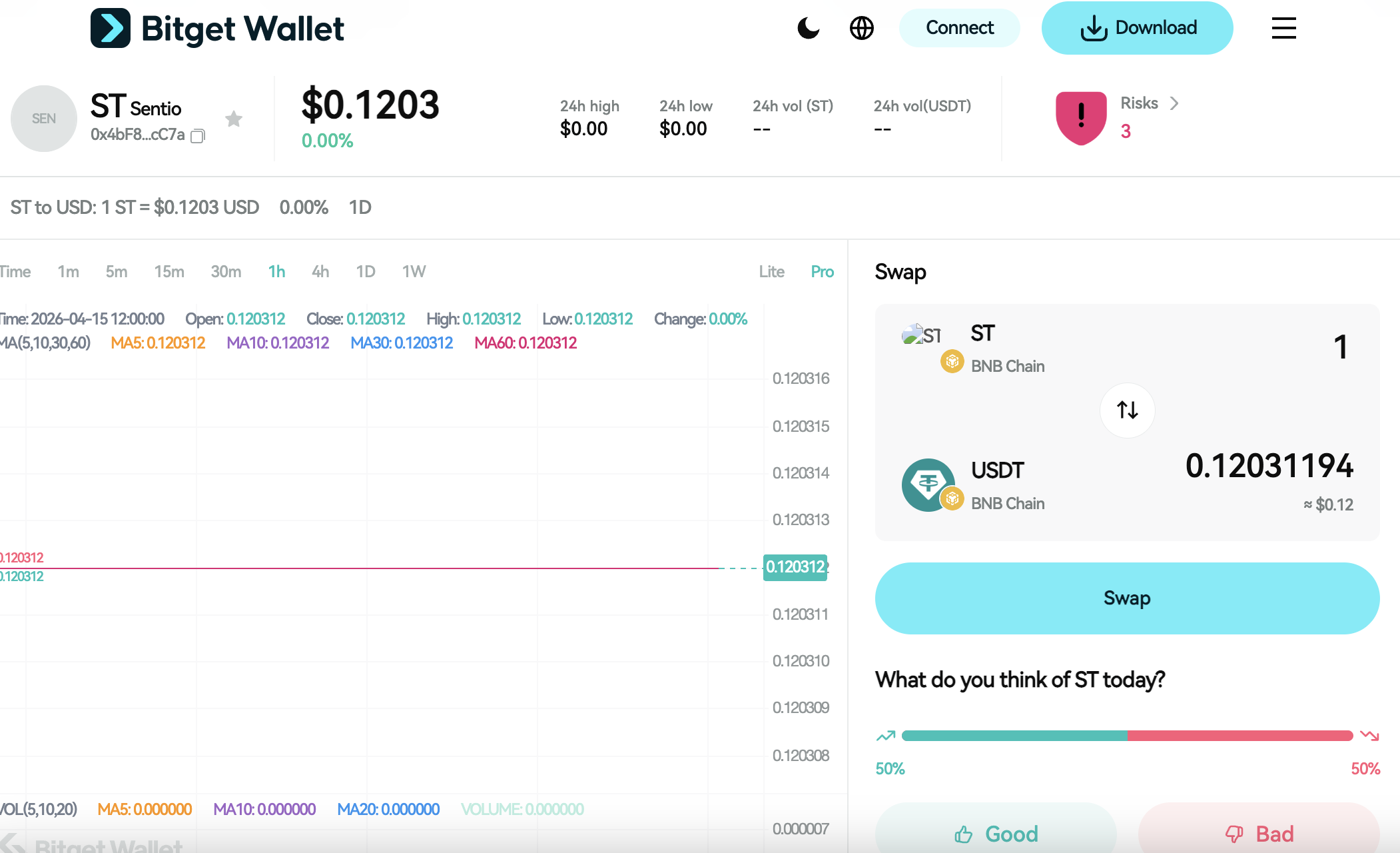Image resolution: width=1400 pixels, height=853 pixels.
Task: Favorite ST using the star icon
Action: tap(234, 118)
